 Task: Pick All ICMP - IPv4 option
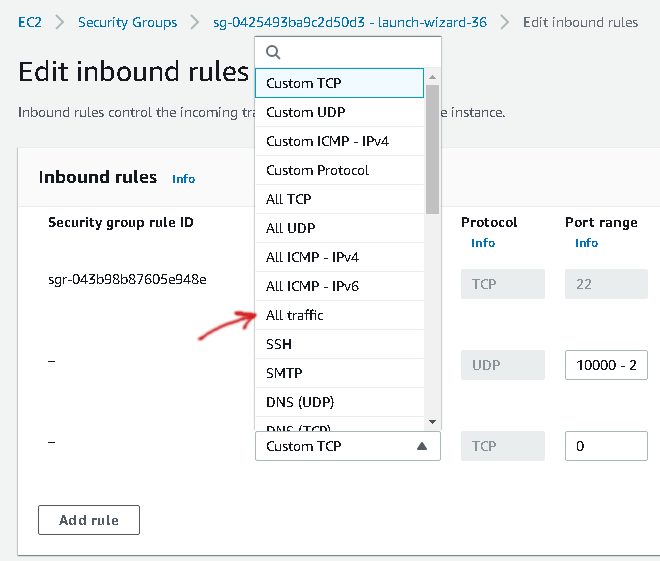[x=339, y=257]
